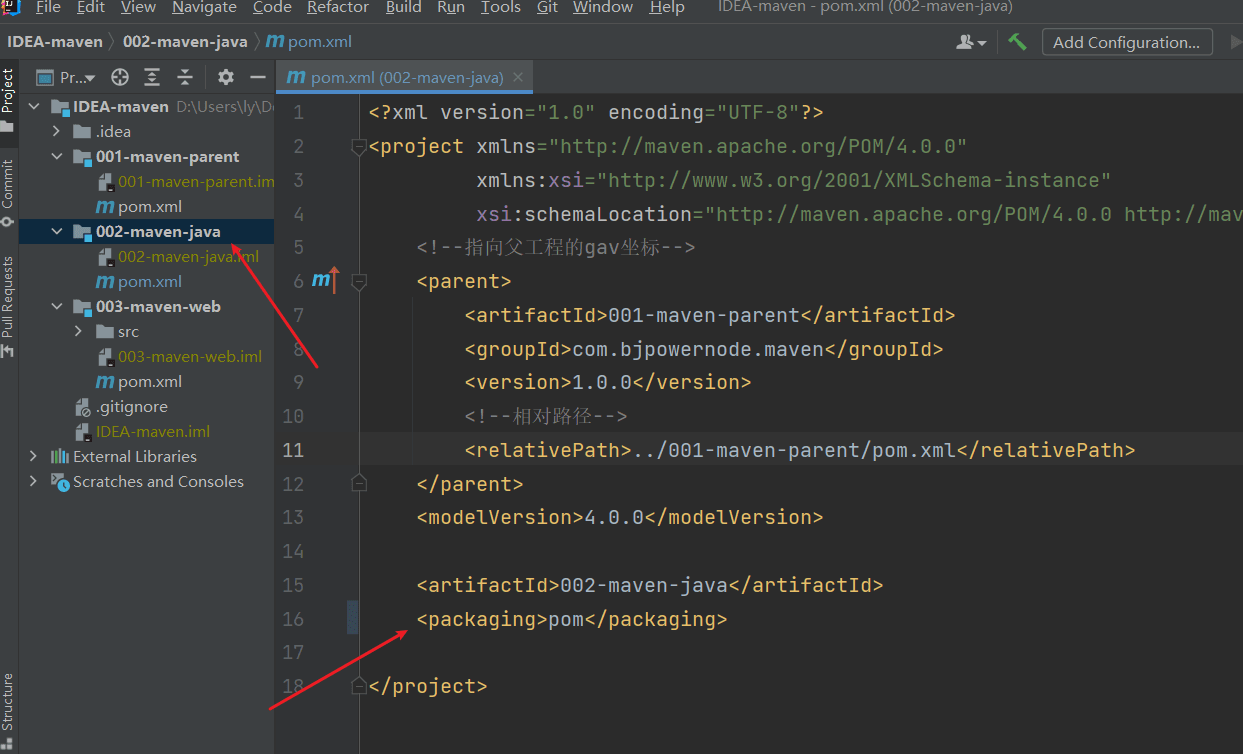Open the Navigate menu

[205, 8]
